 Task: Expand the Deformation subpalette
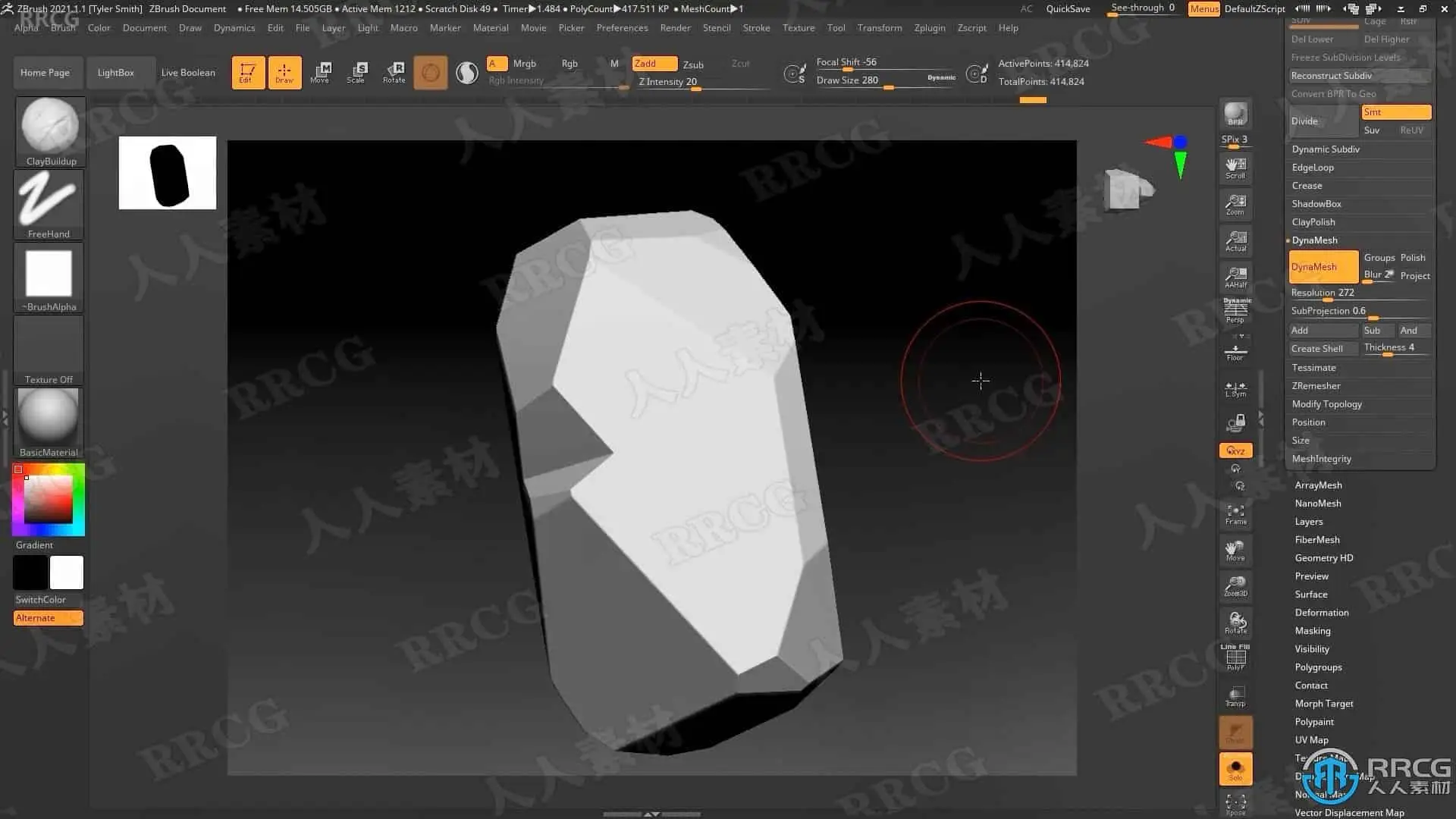1321,613
